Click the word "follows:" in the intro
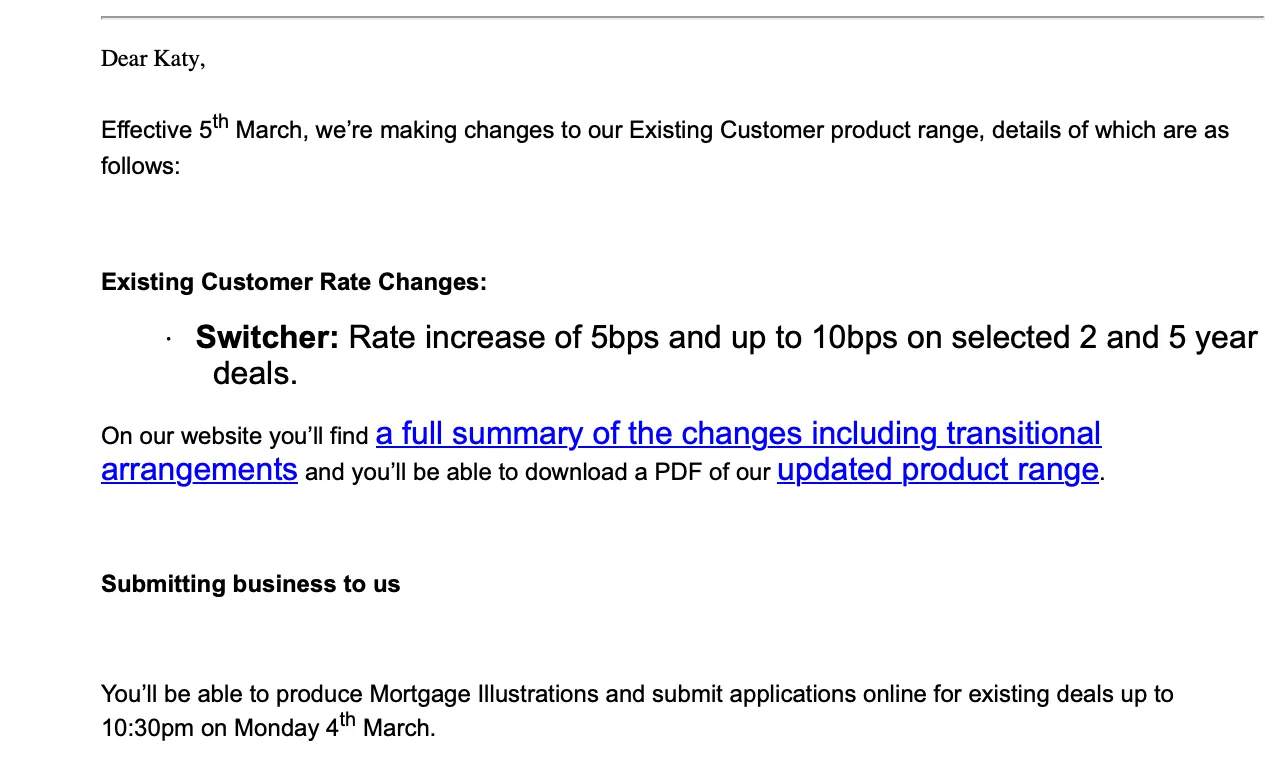The height and width of the screenshot is (766, 1288). [x=140, y=166]
